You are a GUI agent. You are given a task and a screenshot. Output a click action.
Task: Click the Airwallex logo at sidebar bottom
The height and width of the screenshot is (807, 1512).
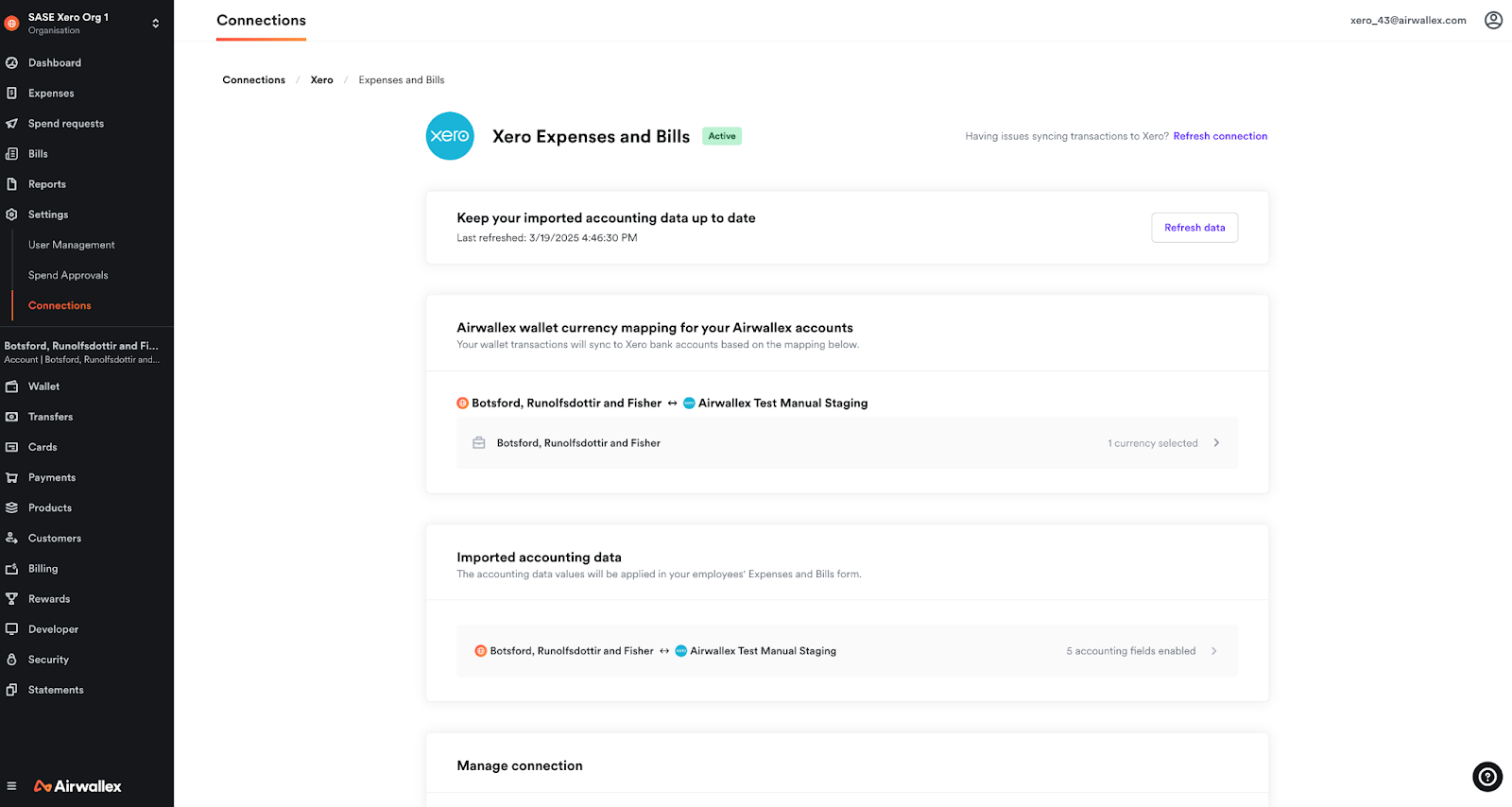(x=77, y=786)
